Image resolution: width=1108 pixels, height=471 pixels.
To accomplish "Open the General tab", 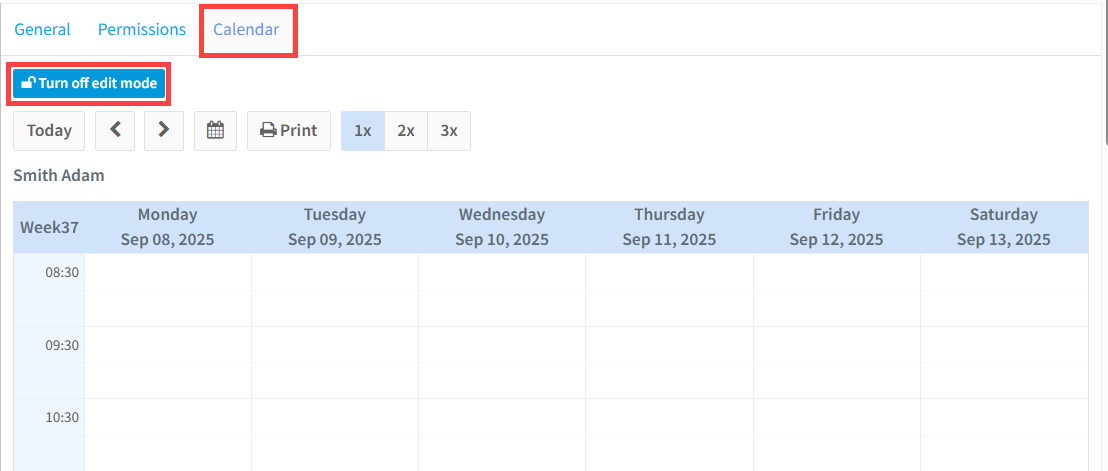I will coord(42,29).
